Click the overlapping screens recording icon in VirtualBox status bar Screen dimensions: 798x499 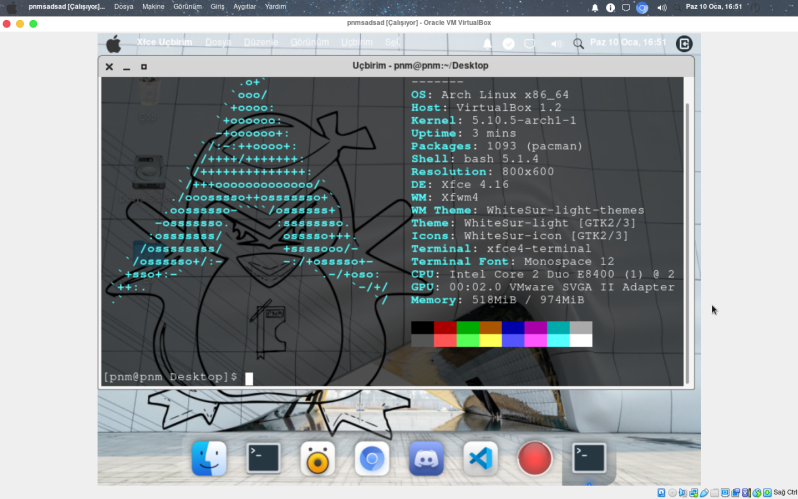(735, 492)
